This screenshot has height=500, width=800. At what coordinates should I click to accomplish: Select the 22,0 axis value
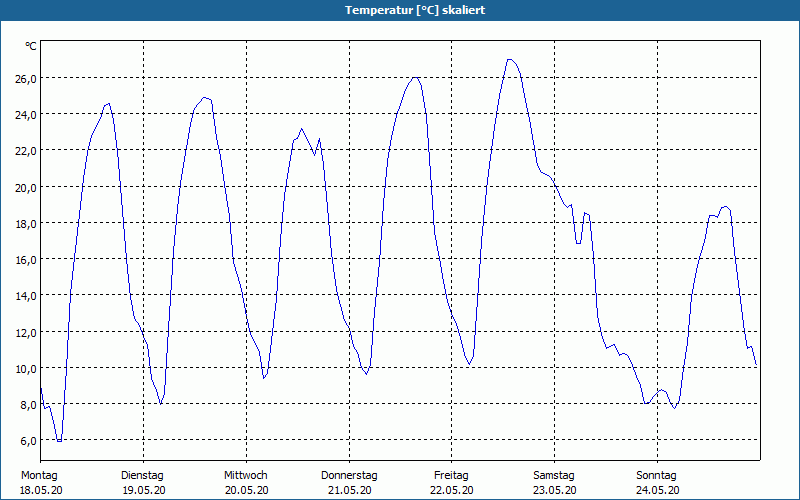[26, 151]
